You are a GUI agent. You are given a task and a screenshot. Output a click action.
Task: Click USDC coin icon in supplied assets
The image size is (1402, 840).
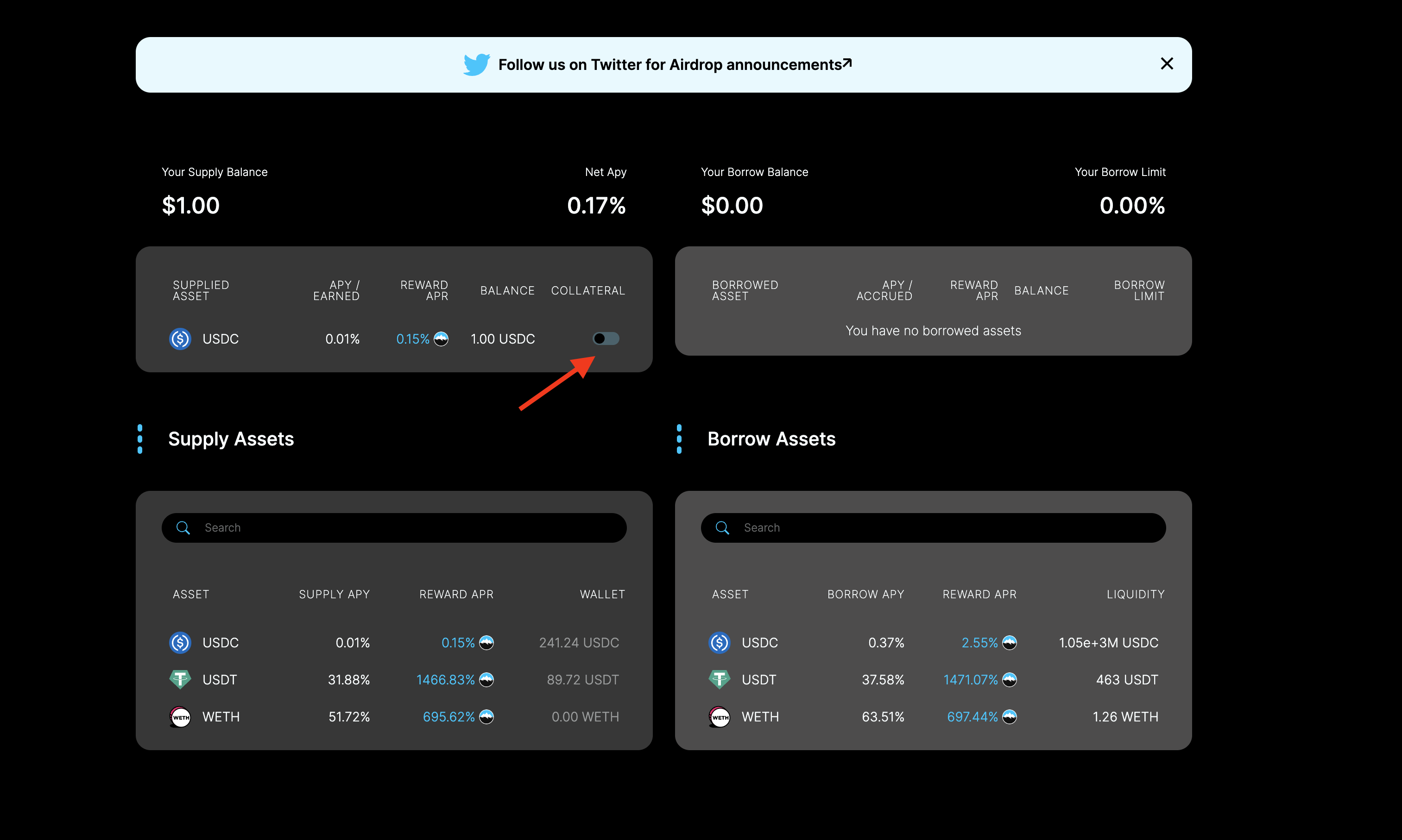180,339
